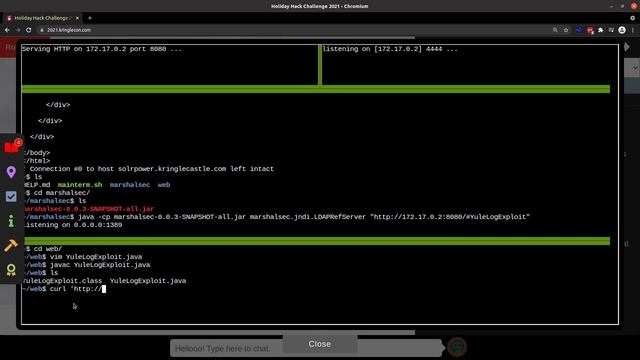The height and width of the screenshot is (360, 640).
Task: Click the arrow at terminal's top right
Action: [x=627, y=47]
